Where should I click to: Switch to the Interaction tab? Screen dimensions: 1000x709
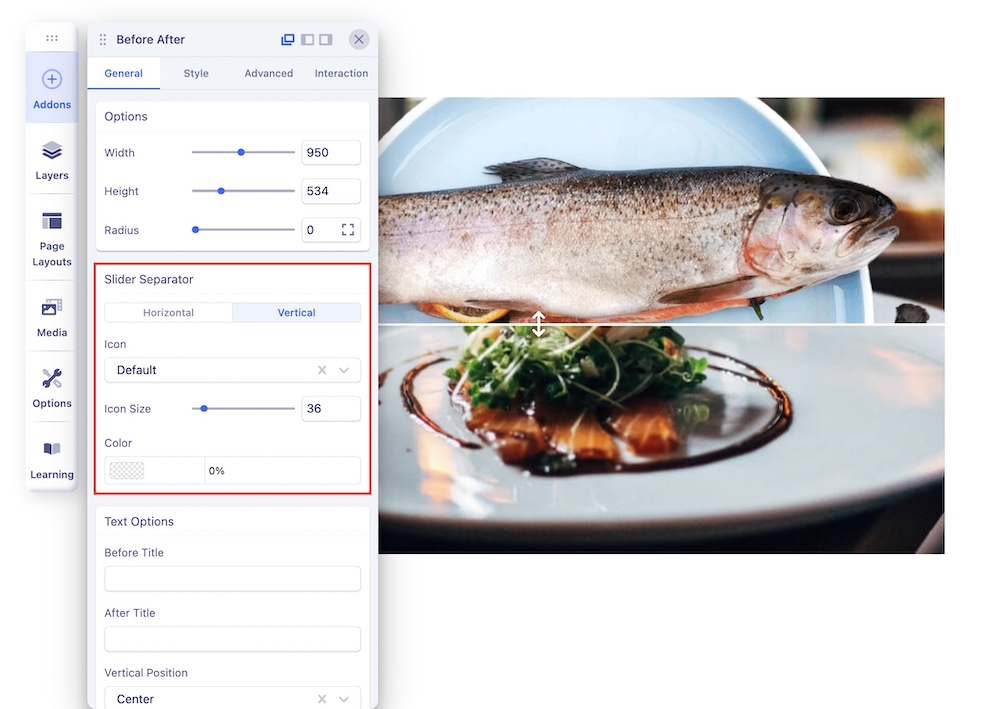click(341, 73)
